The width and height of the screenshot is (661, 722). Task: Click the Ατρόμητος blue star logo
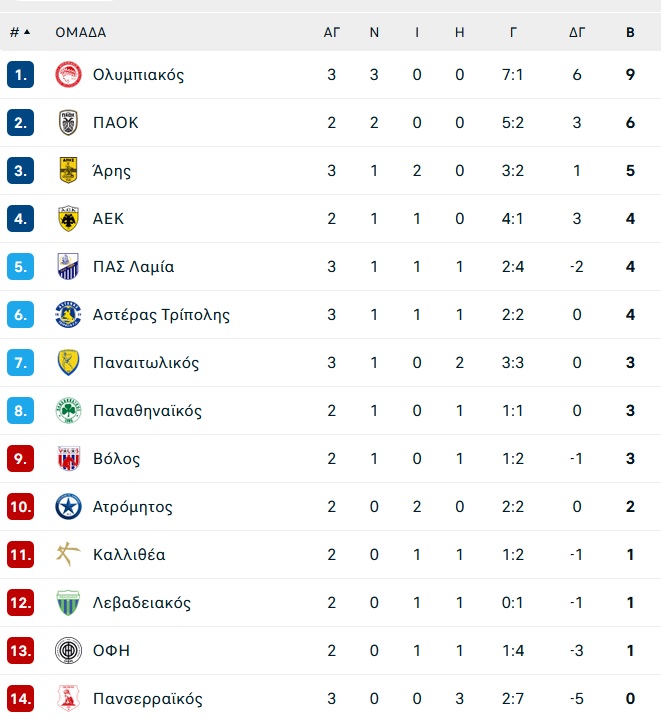coord(68,507)
